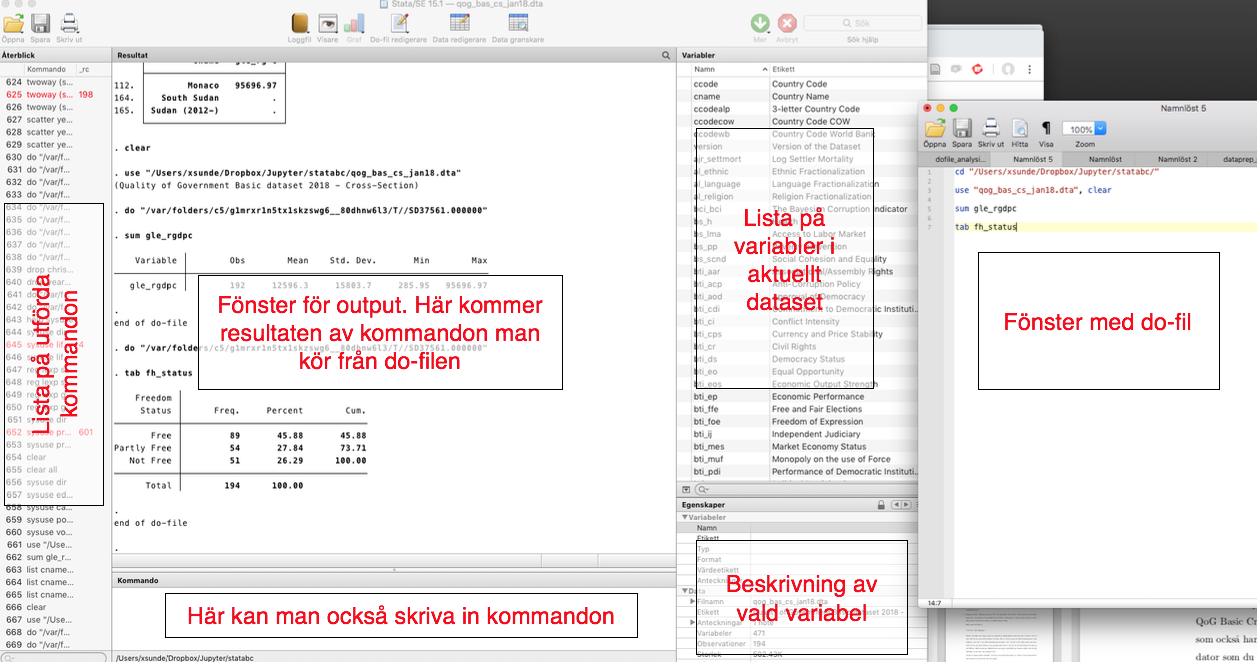Viewport: 1257px width, 662px height.
Task: Open the Data granskare browser
Action: (518, 24)
